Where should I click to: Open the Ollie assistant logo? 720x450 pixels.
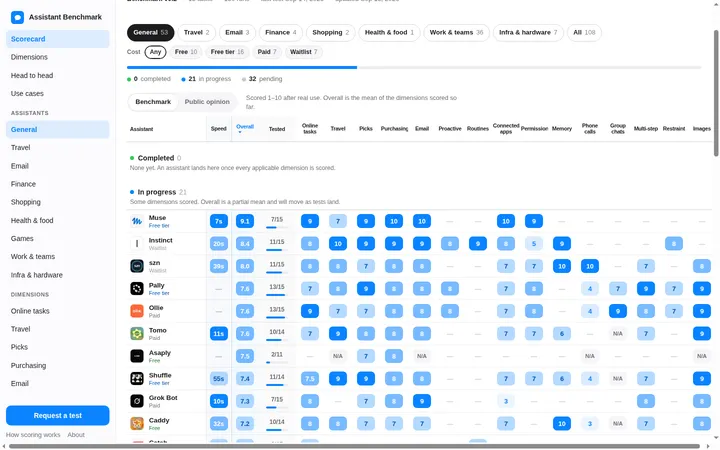click(137, 311)
